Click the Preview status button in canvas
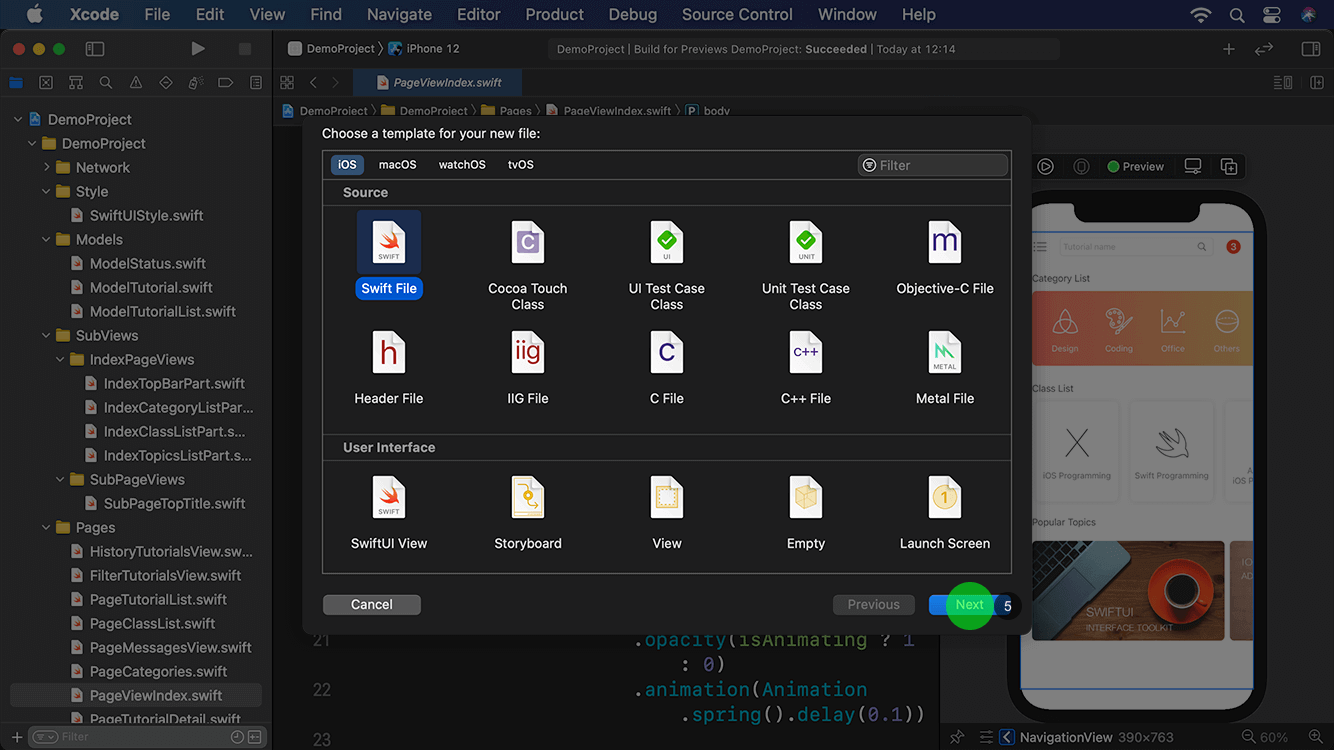 tap(1135, 166)
